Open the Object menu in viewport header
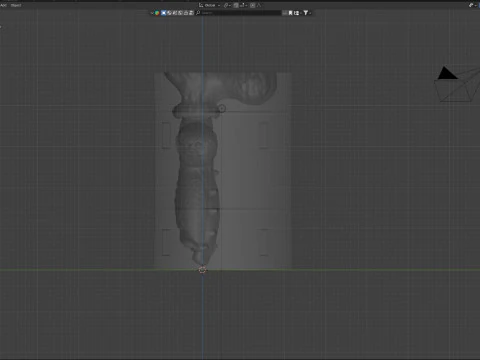The width and height of the screenshot is (480, 360). [x=16, y=5]
